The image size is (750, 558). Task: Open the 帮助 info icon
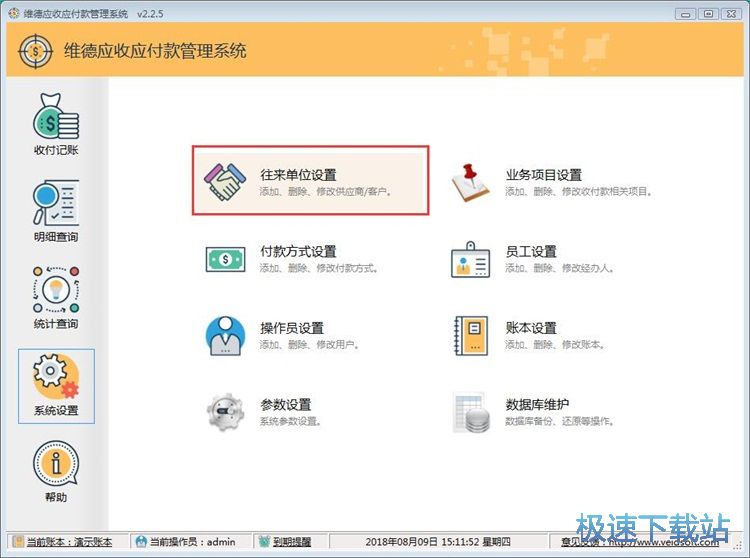[x=56, y=463]
